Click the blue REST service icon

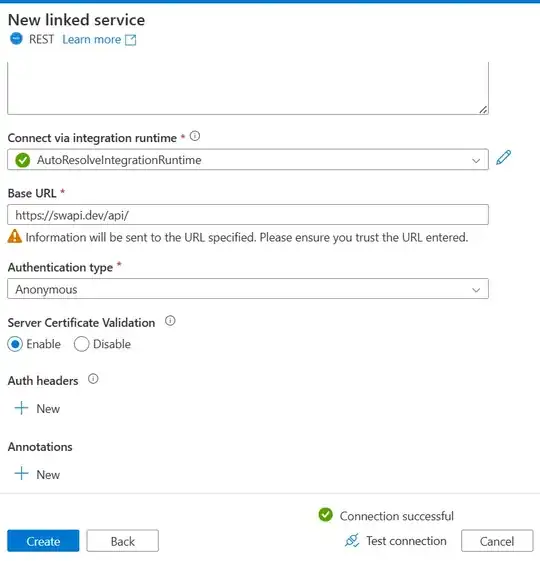pos(16,38)
